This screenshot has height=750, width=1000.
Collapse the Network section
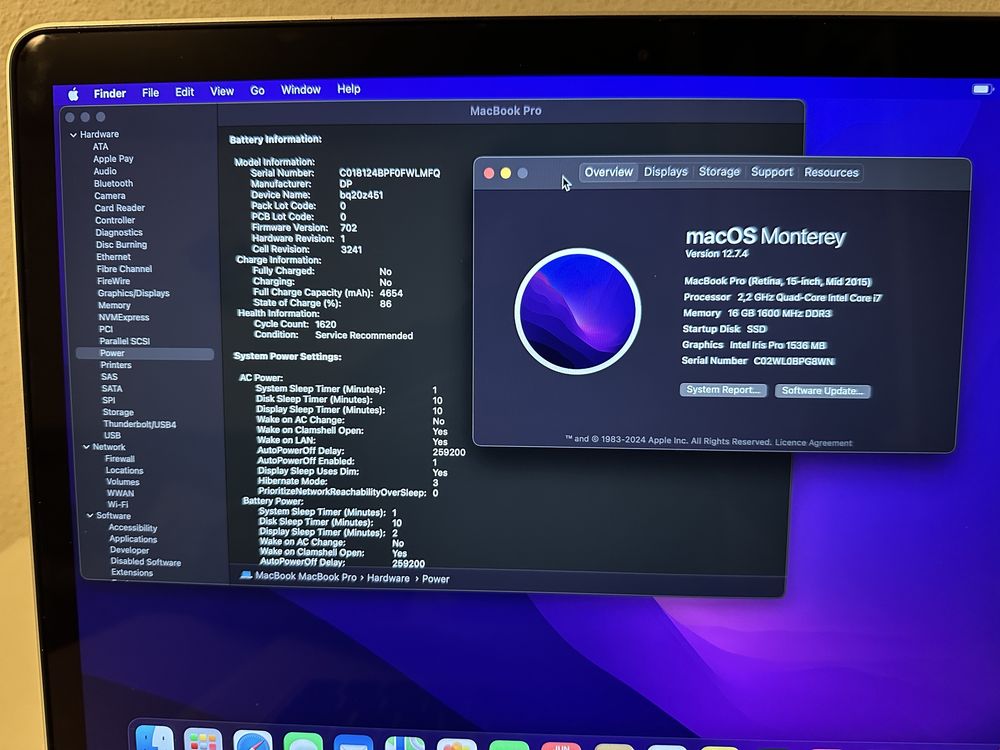(x=86, y=447)
